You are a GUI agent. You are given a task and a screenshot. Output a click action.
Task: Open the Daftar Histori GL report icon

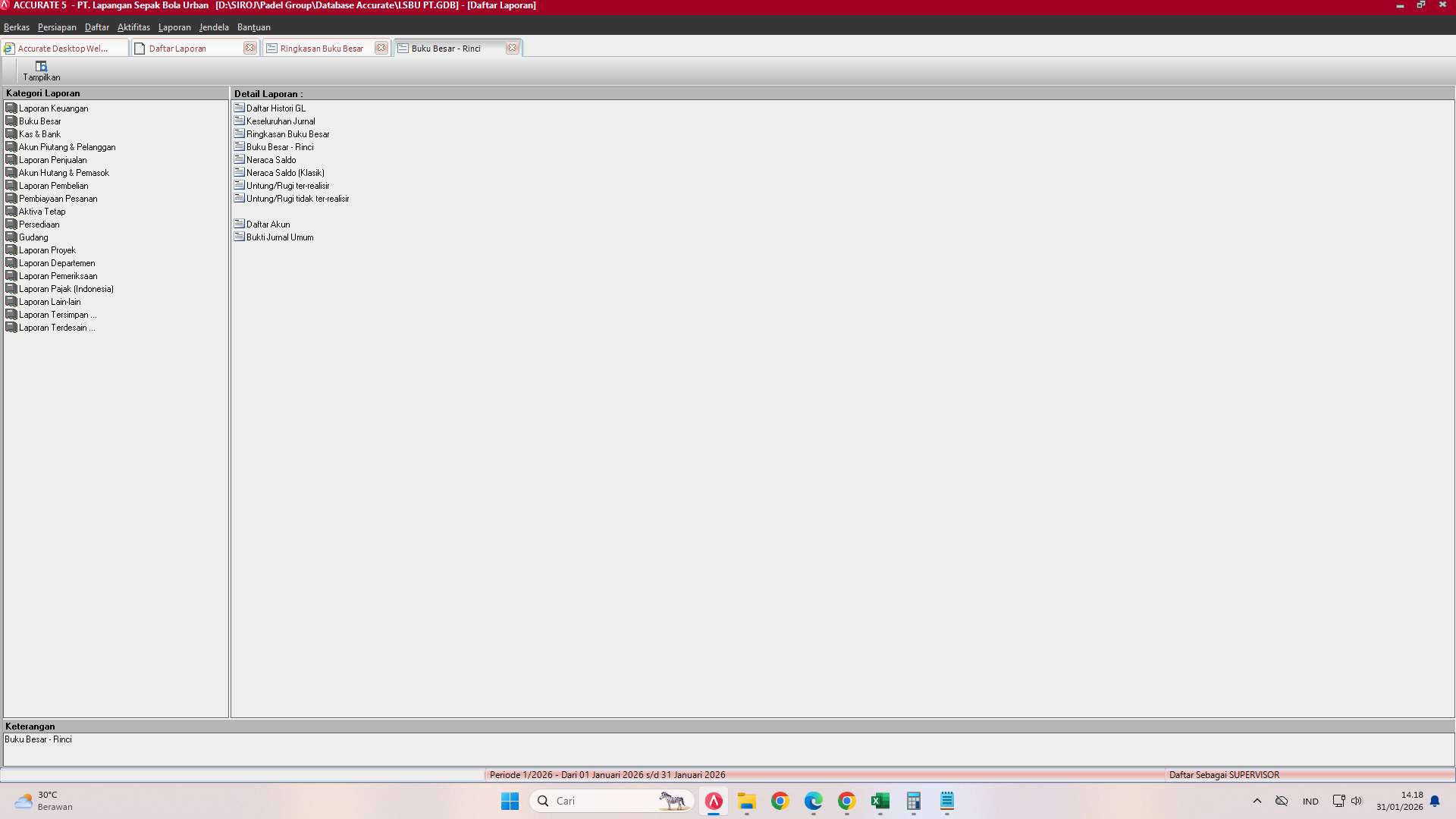(240, 108)
